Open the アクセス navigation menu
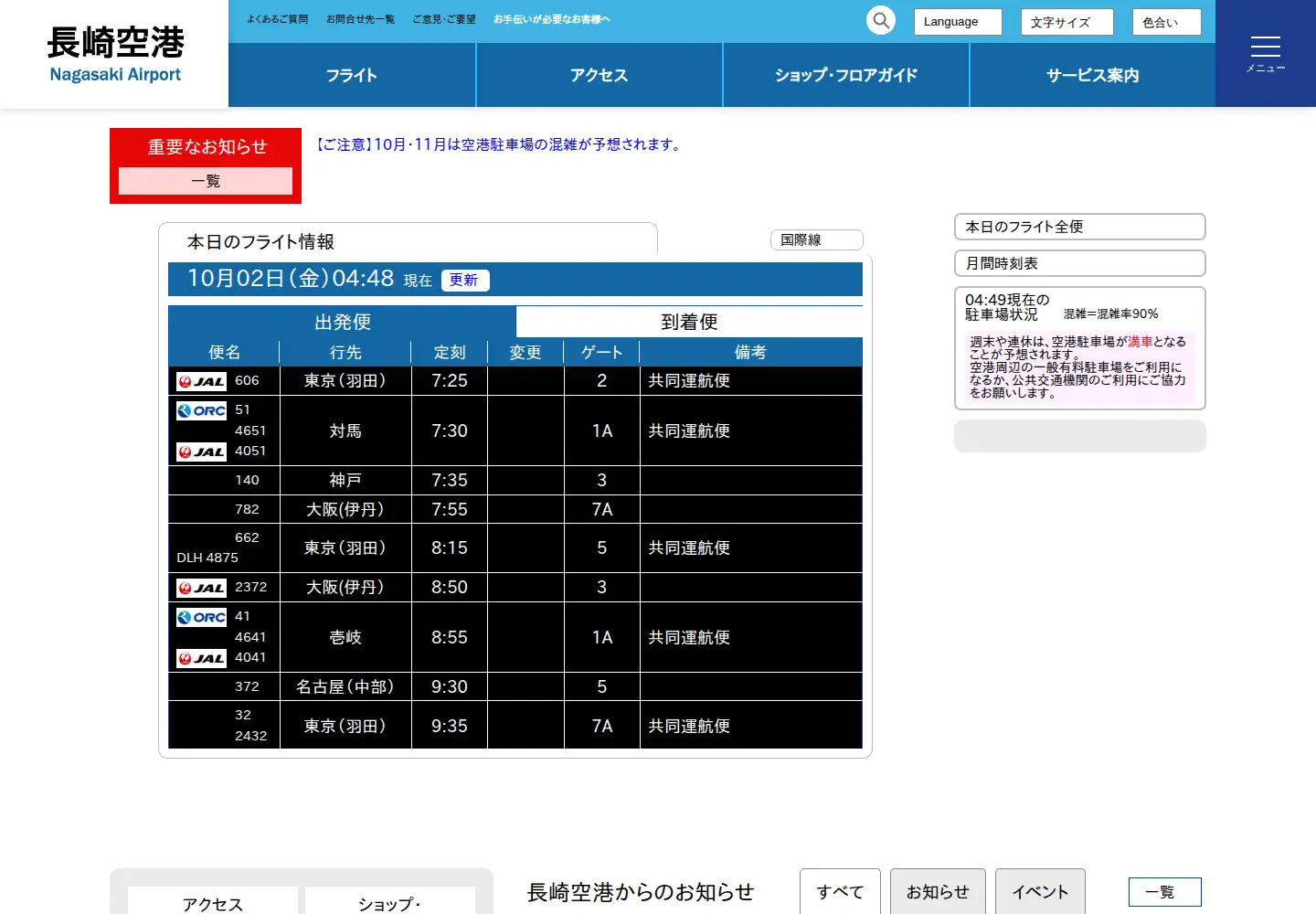 click(x=600, y=75)
